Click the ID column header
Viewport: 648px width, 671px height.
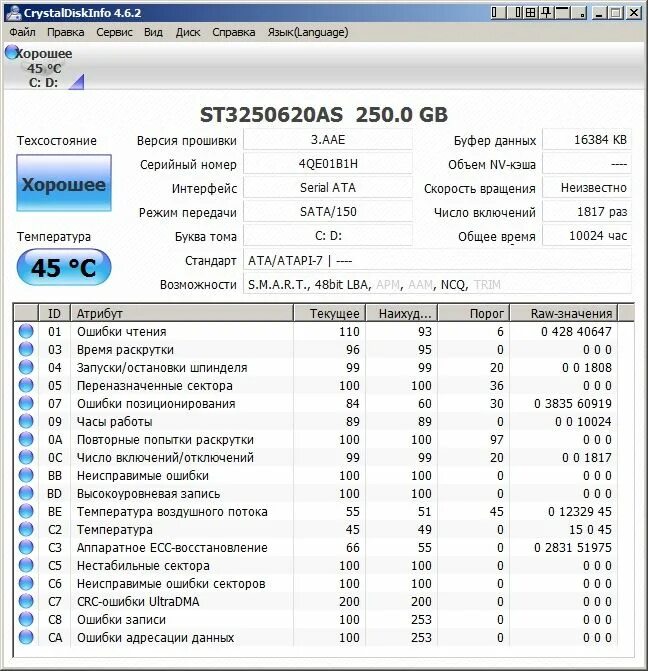(54, 313)
